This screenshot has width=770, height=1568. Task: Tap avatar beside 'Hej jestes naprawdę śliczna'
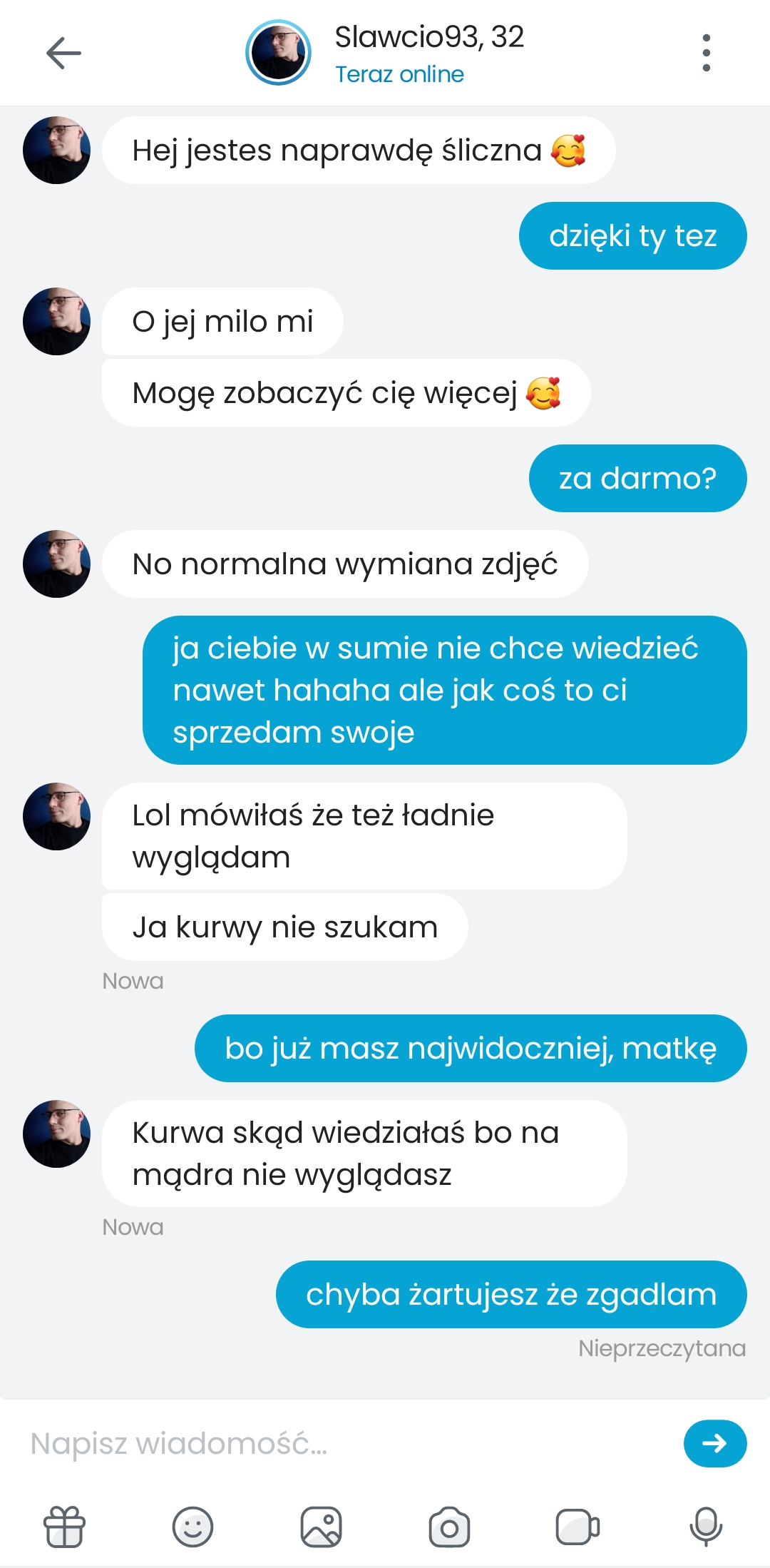[56, 150]
